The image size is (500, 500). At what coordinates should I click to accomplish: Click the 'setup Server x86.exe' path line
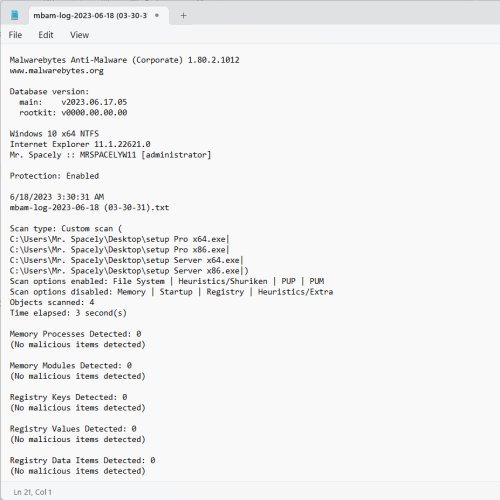tap(129, 271)
